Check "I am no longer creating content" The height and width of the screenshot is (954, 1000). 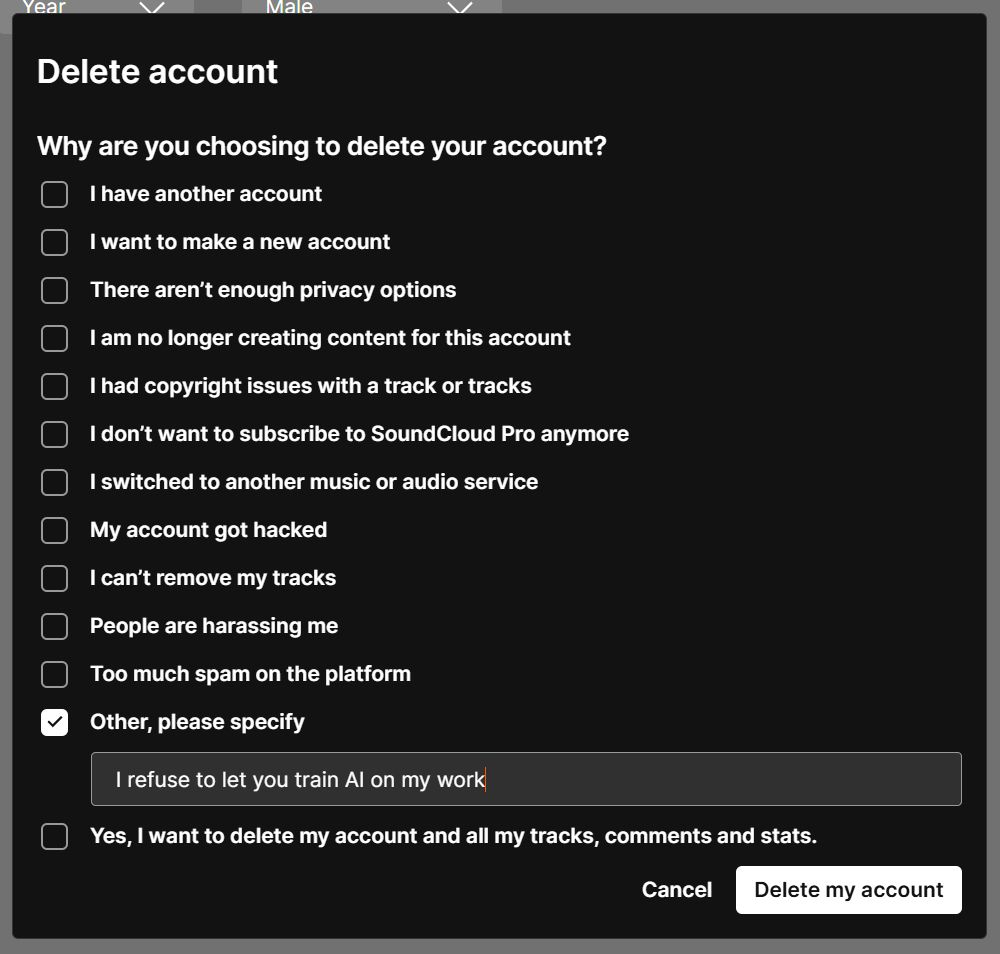pyautogui.click(x=54, y=338)
